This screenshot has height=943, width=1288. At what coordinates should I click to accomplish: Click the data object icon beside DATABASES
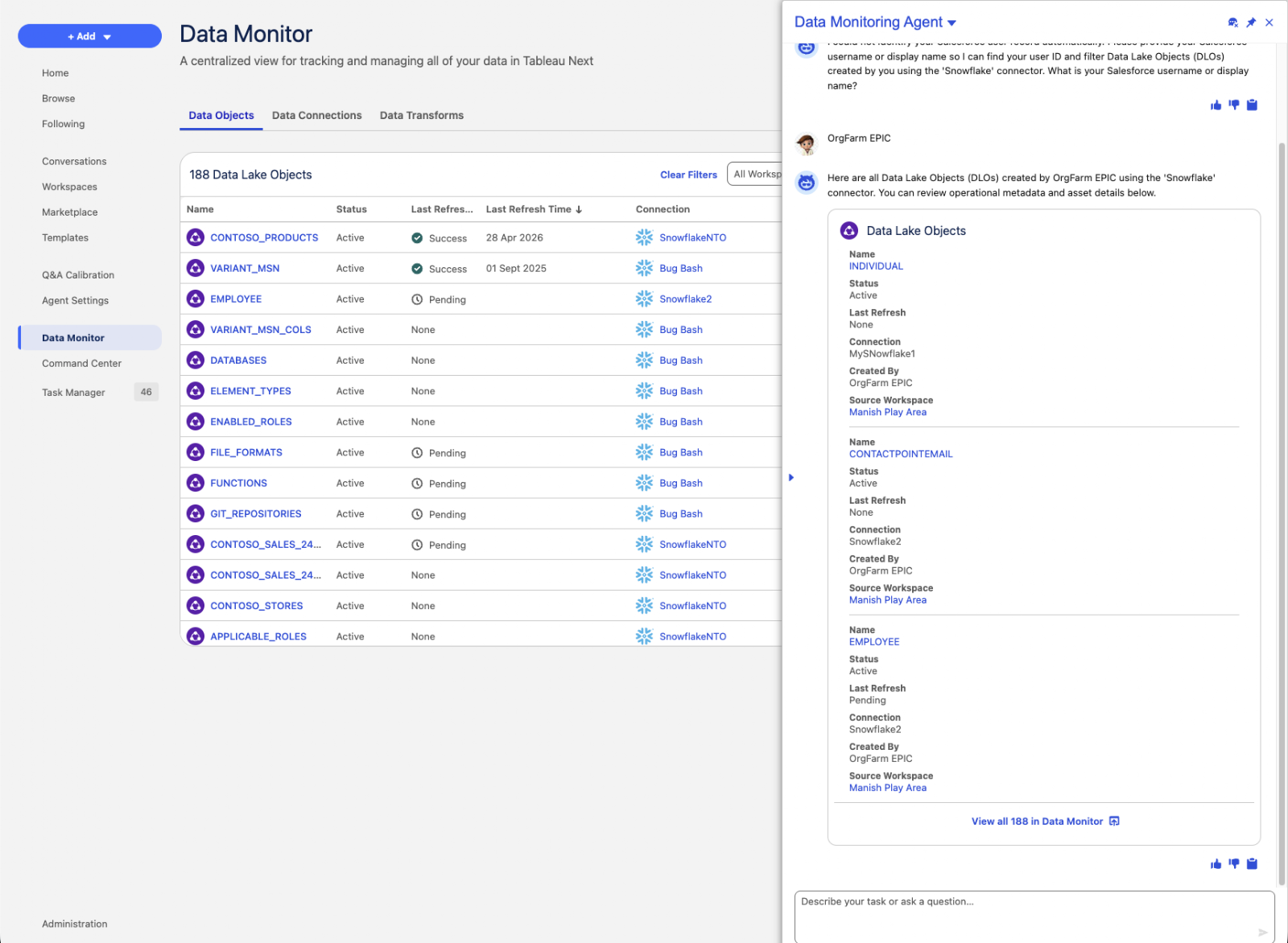[196, 360]
